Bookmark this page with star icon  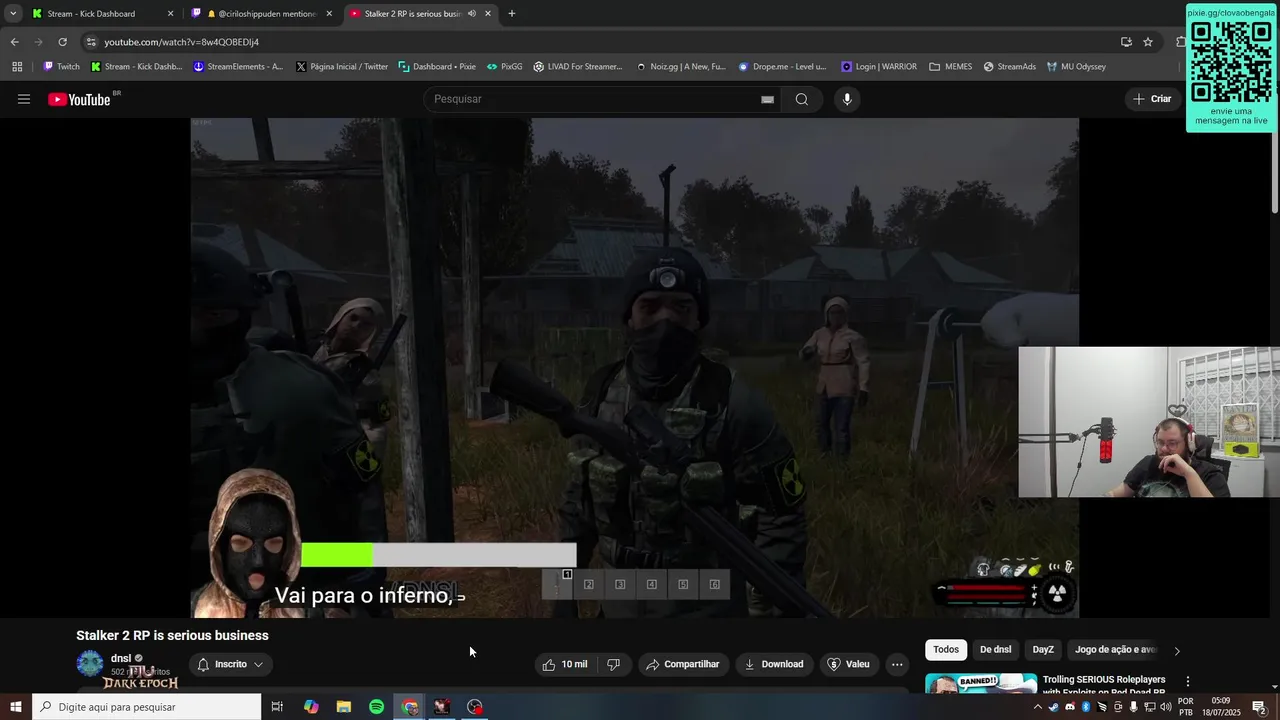pos(1148,42)
